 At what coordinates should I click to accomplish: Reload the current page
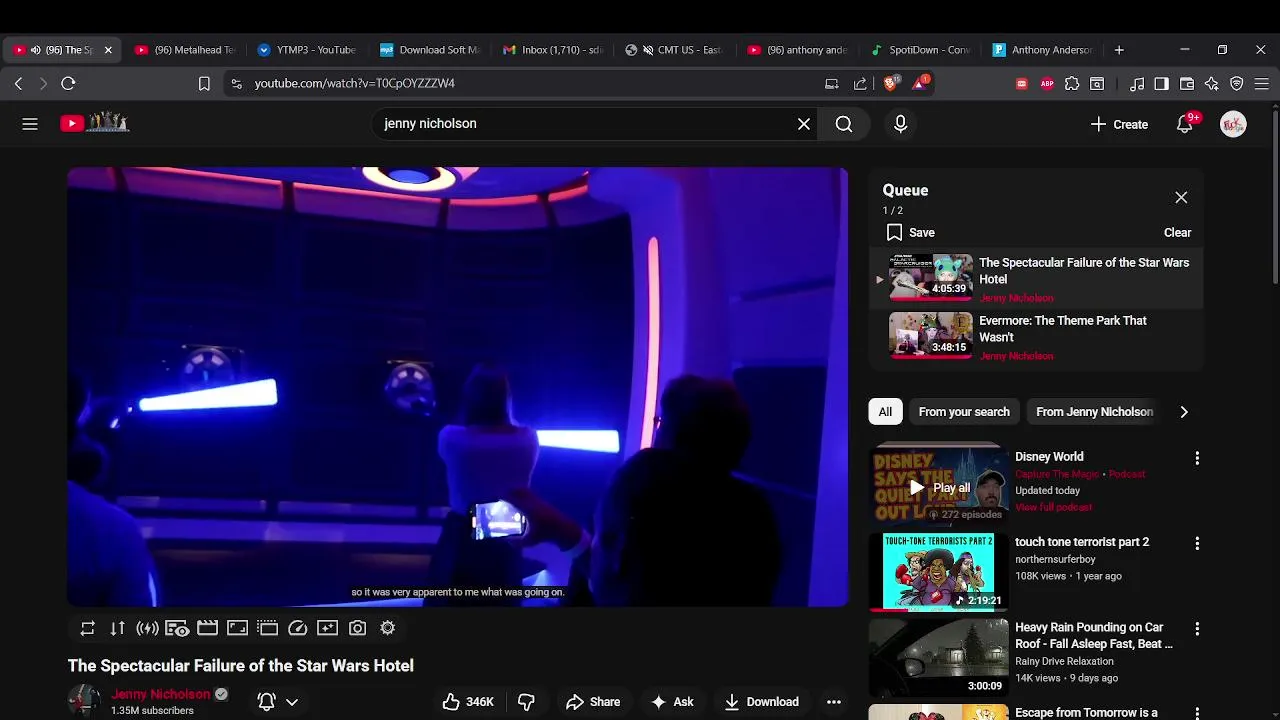pos(68,84)
